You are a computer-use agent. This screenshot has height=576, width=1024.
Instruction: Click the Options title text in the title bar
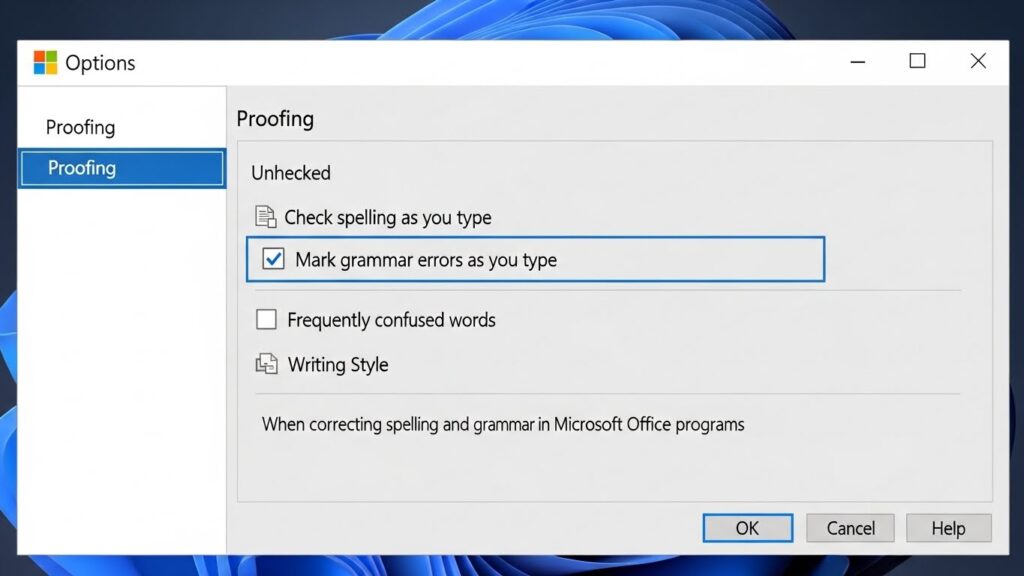[100, 63]
